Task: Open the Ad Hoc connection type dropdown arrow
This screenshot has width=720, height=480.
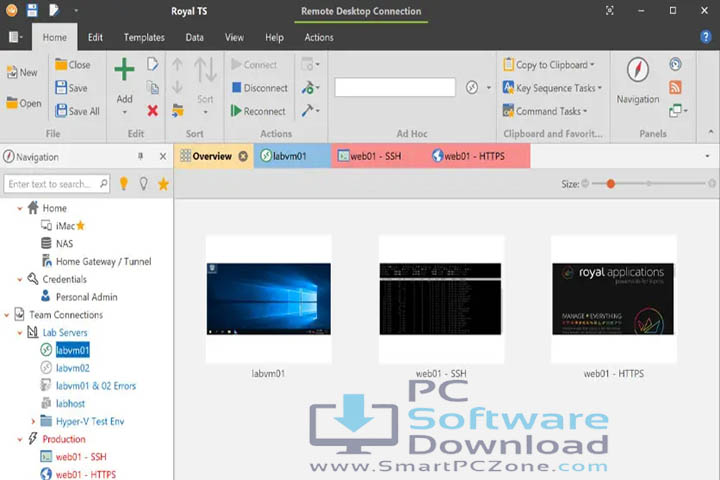Action: pos(489,87)
